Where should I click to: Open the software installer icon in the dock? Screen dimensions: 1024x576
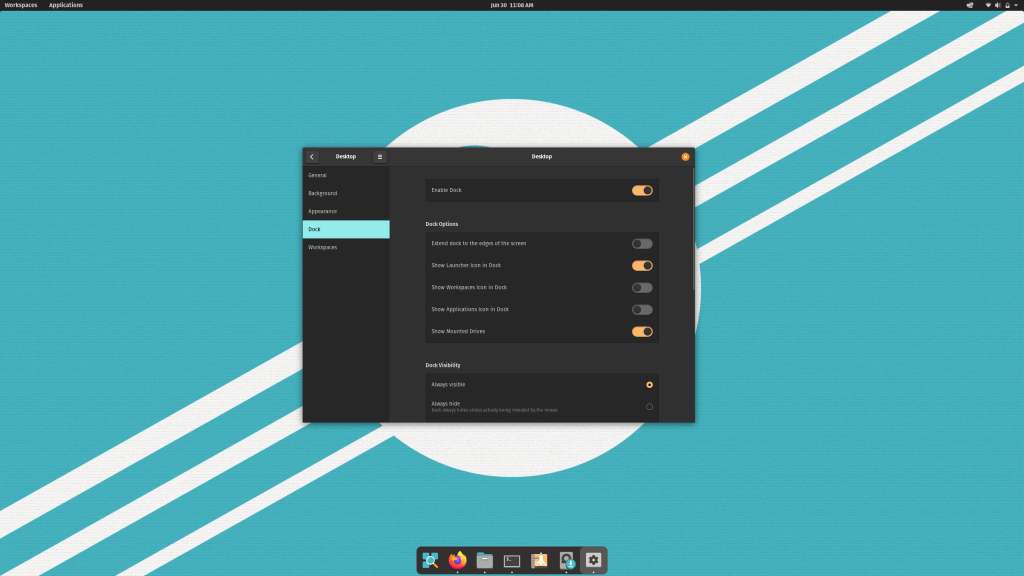(x=537, y=560)
